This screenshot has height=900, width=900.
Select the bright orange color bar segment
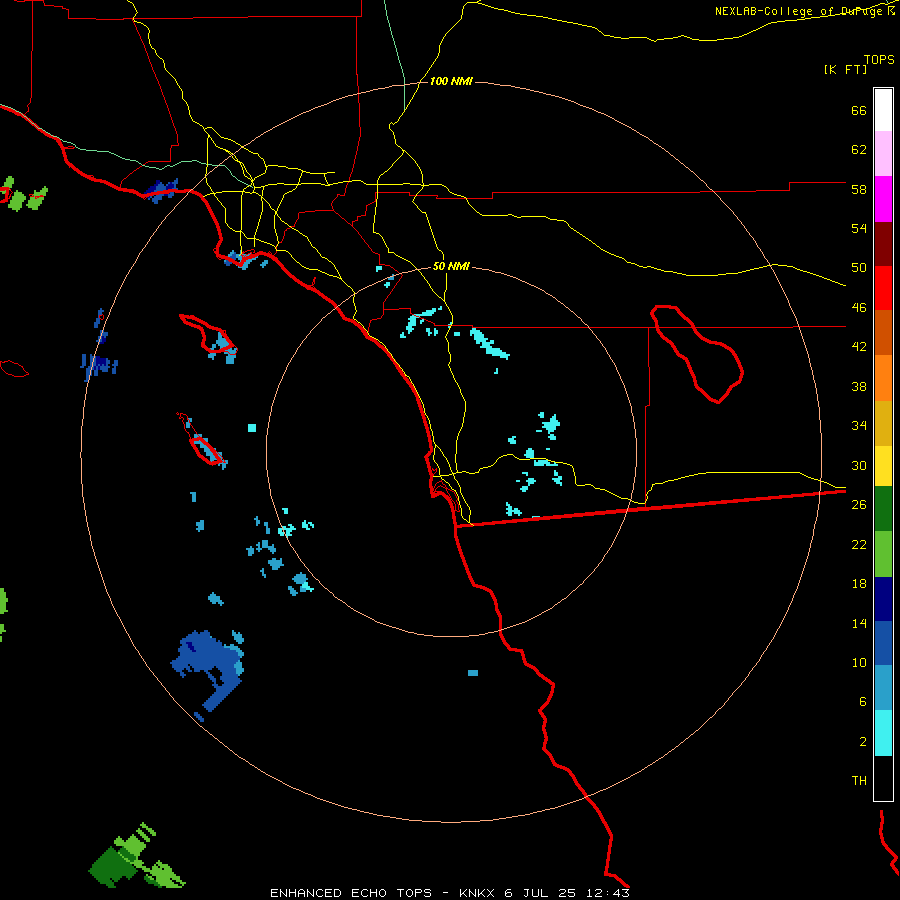click(883, 378)
